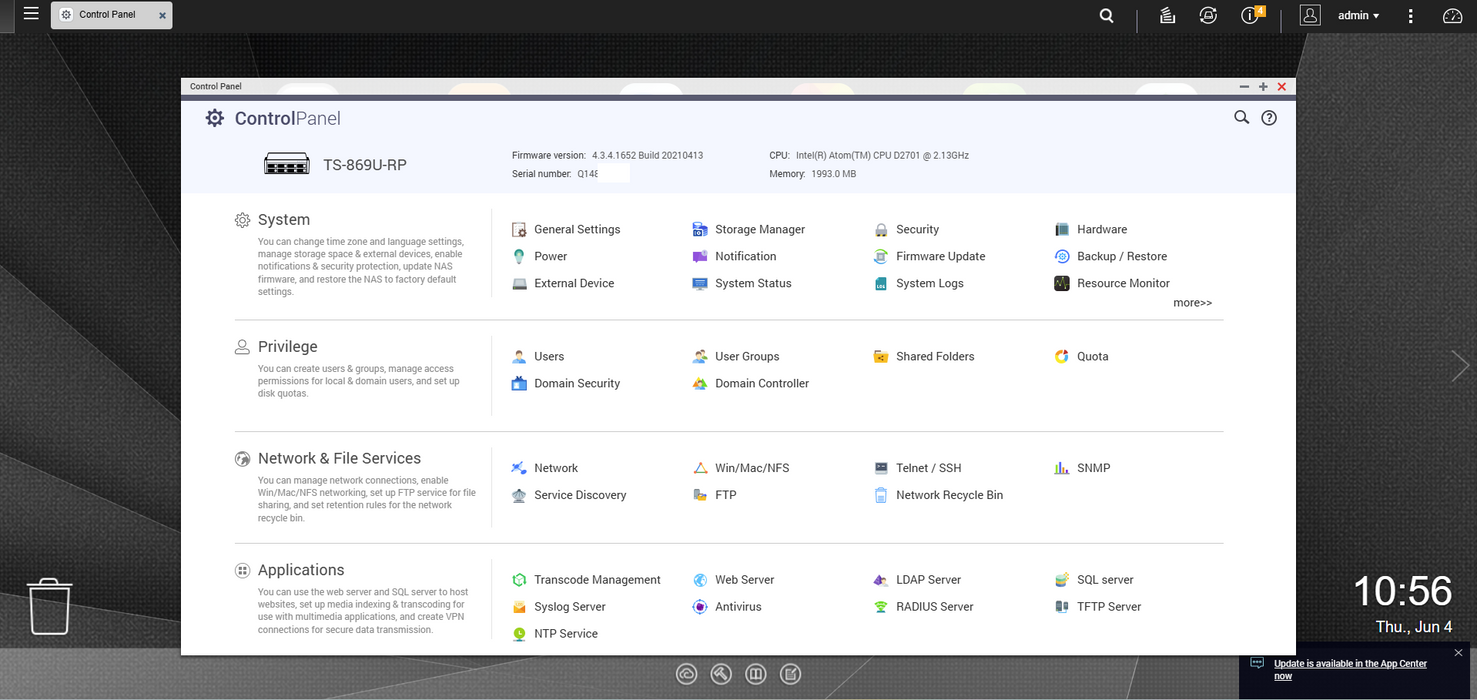
Task: Open Domain Security
Action: (x=566, y=383)
